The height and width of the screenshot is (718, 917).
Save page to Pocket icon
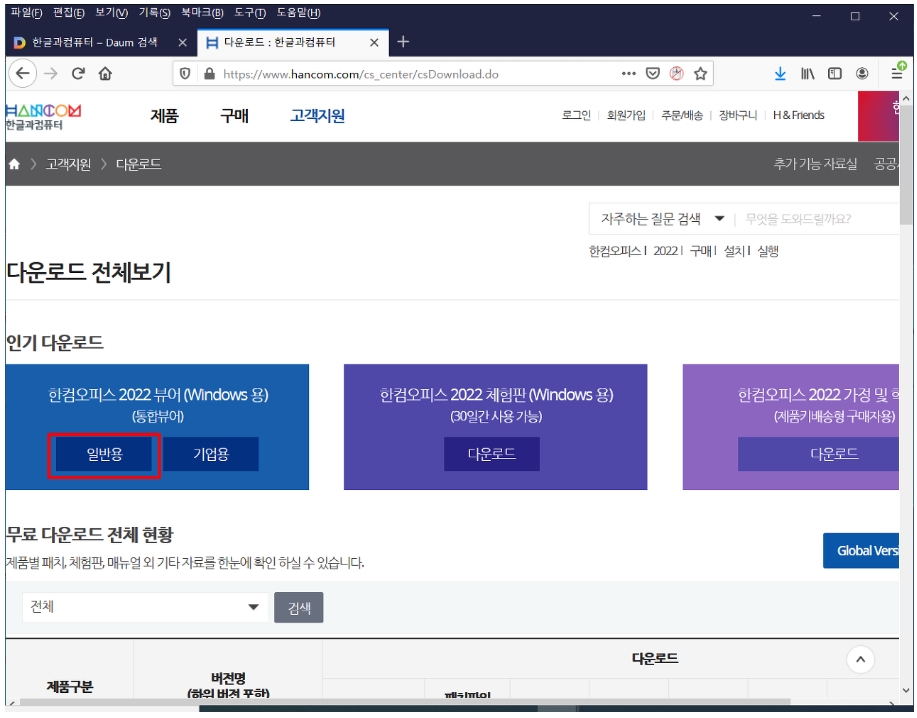point(653,74)
